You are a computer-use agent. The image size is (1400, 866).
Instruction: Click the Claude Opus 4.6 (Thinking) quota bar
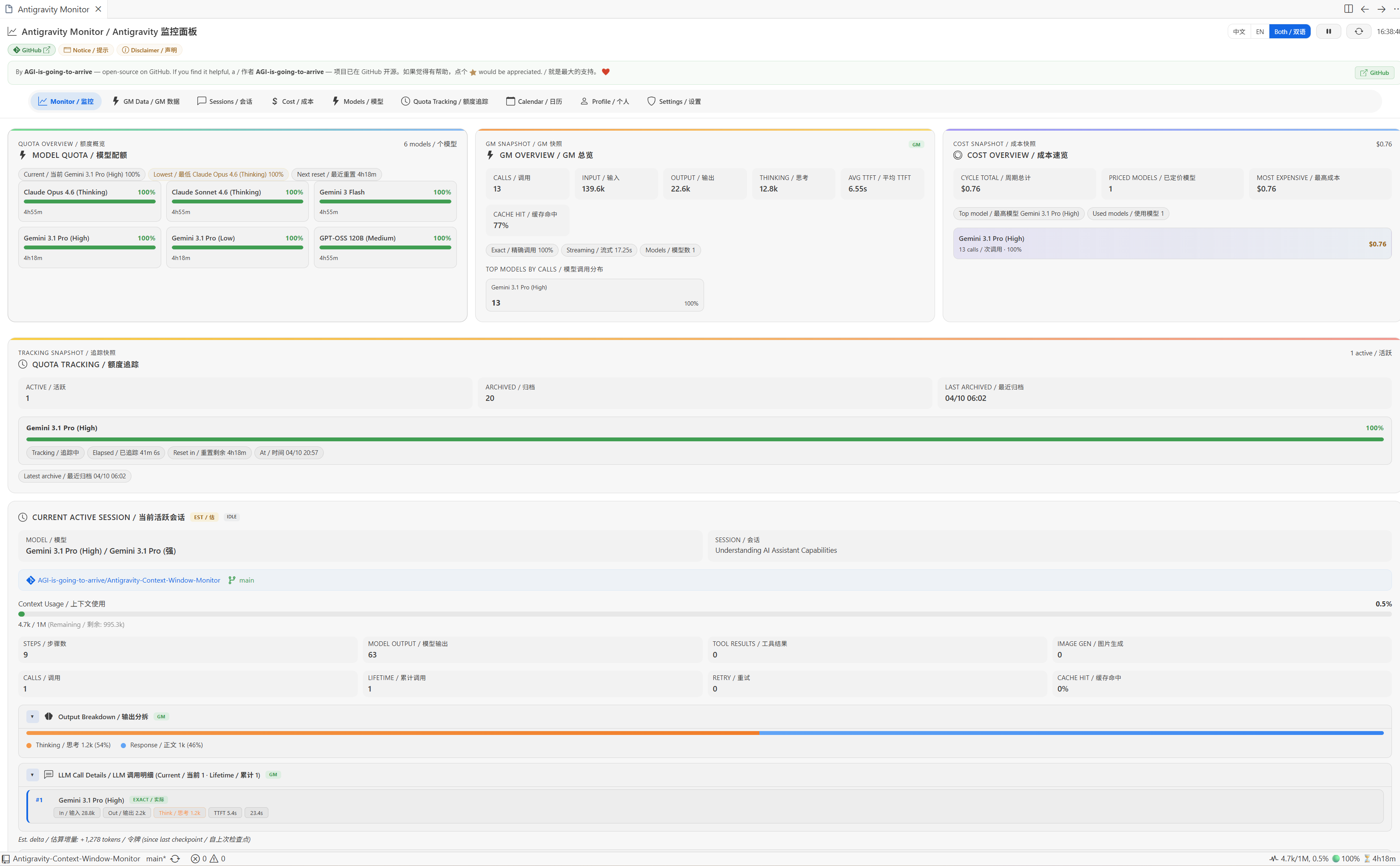point(89,202)
